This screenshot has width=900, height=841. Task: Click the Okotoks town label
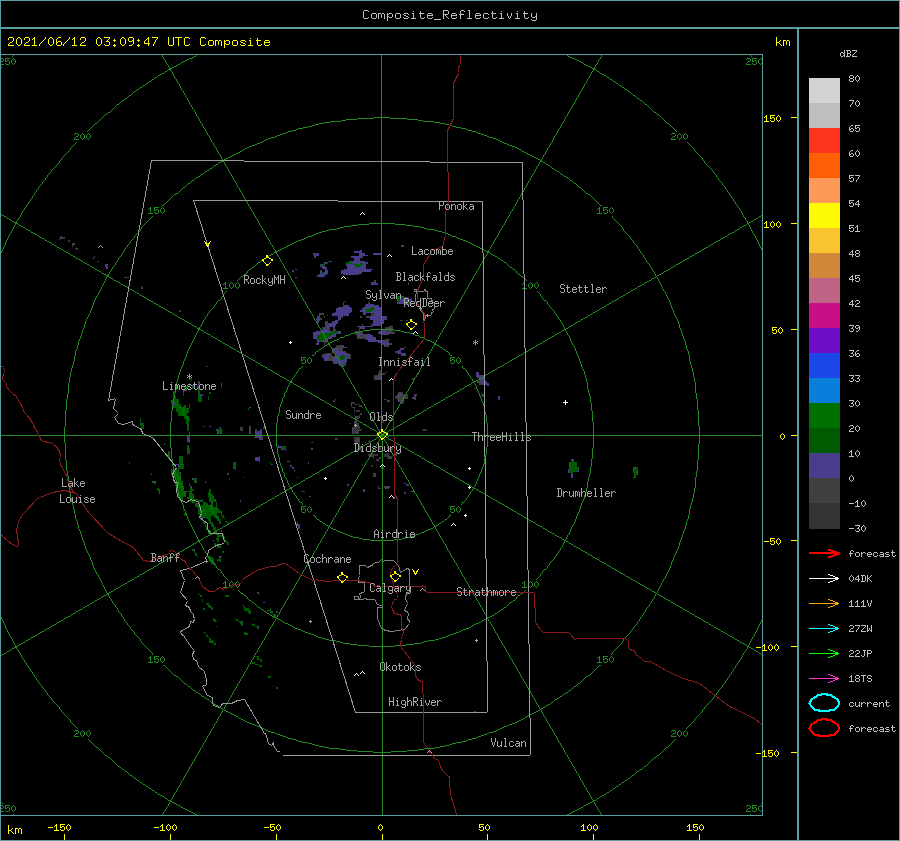pyautogui.click(x=400, y=667)
